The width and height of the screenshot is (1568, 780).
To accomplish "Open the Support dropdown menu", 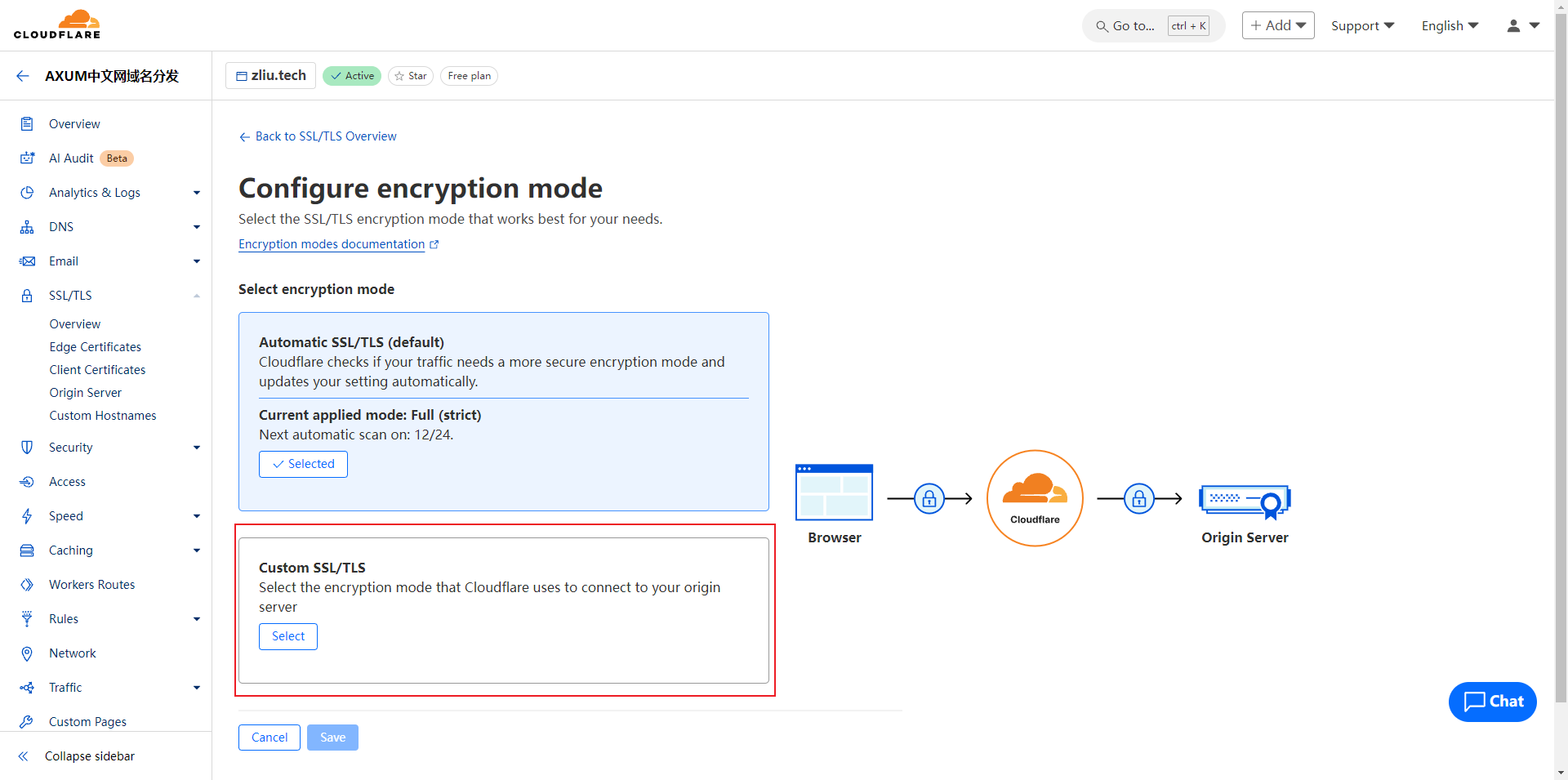I will click(1362, 26).
